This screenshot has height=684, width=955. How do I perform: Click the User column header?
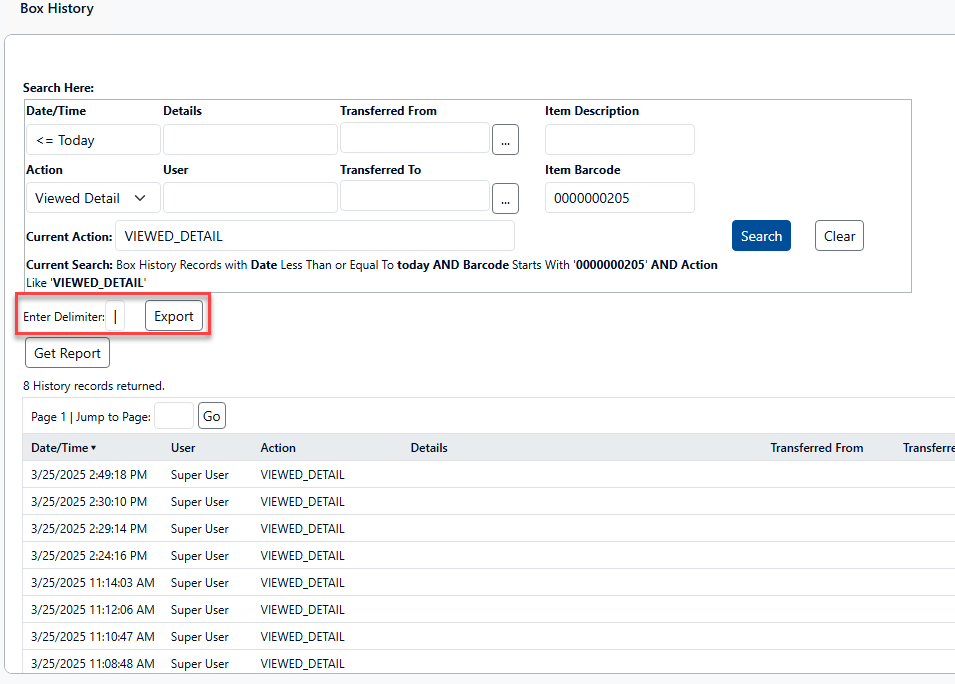pyautogui.click(x=183, y=448)
